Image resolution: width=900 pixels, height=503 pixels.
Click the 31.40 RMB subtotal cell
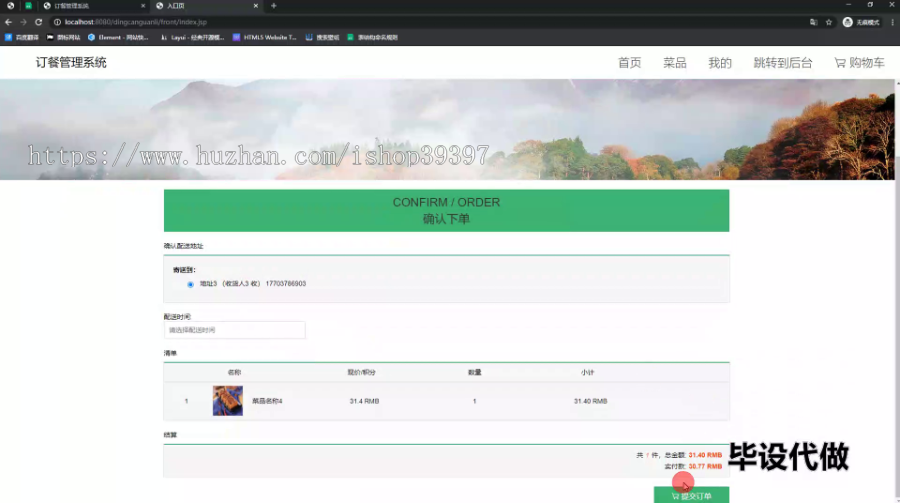tap(591, 401)
